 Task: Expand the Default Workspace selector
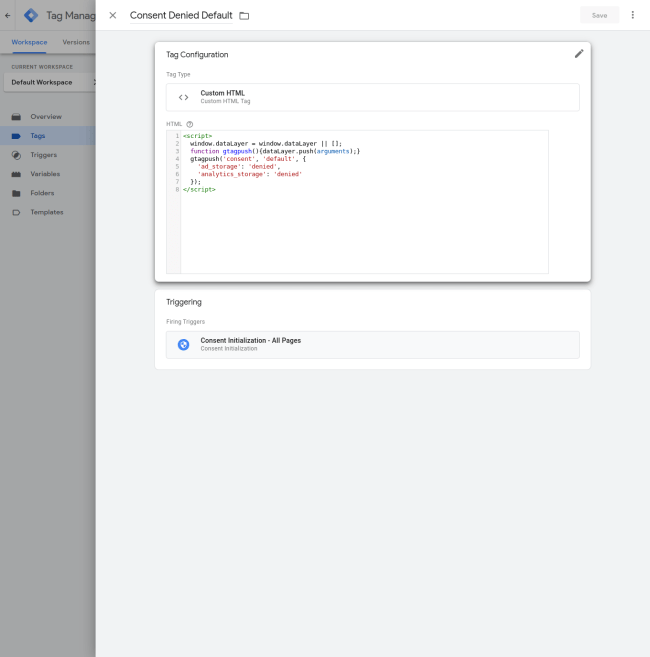click(x=50, y=82)
